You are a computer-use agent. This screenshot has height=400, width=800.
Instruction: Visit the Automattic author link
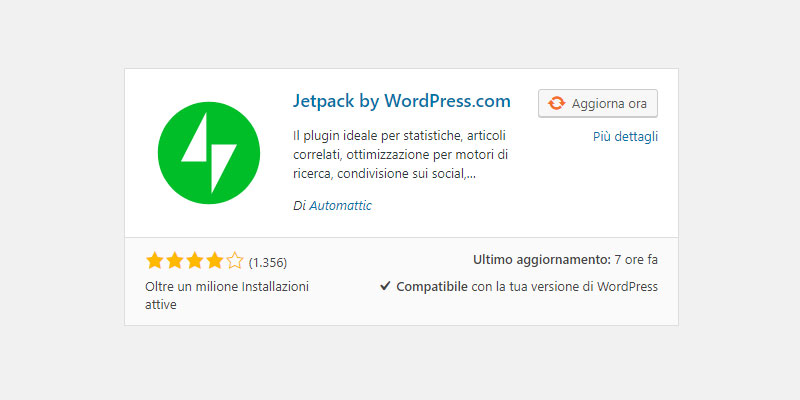(340, 206)
